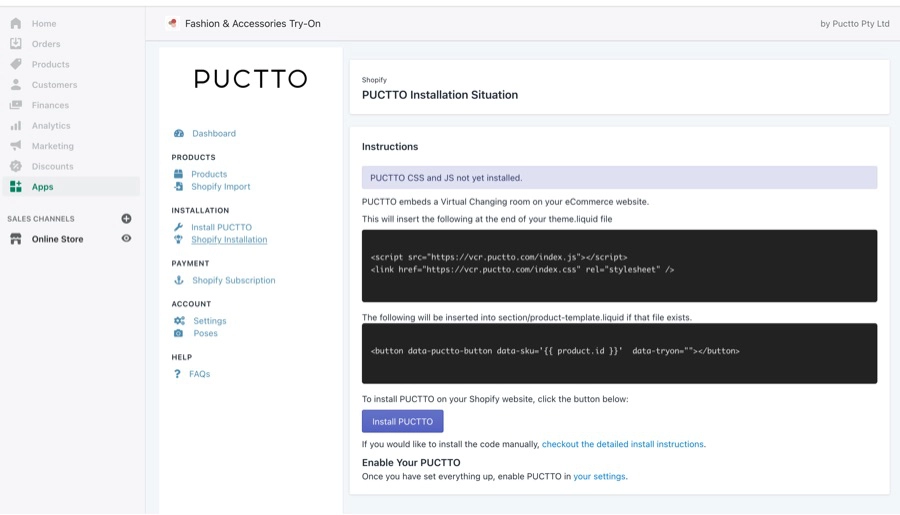Open the Shopify Installation link
This screenshot has height=515, width=900.
(x=229, y=239)
